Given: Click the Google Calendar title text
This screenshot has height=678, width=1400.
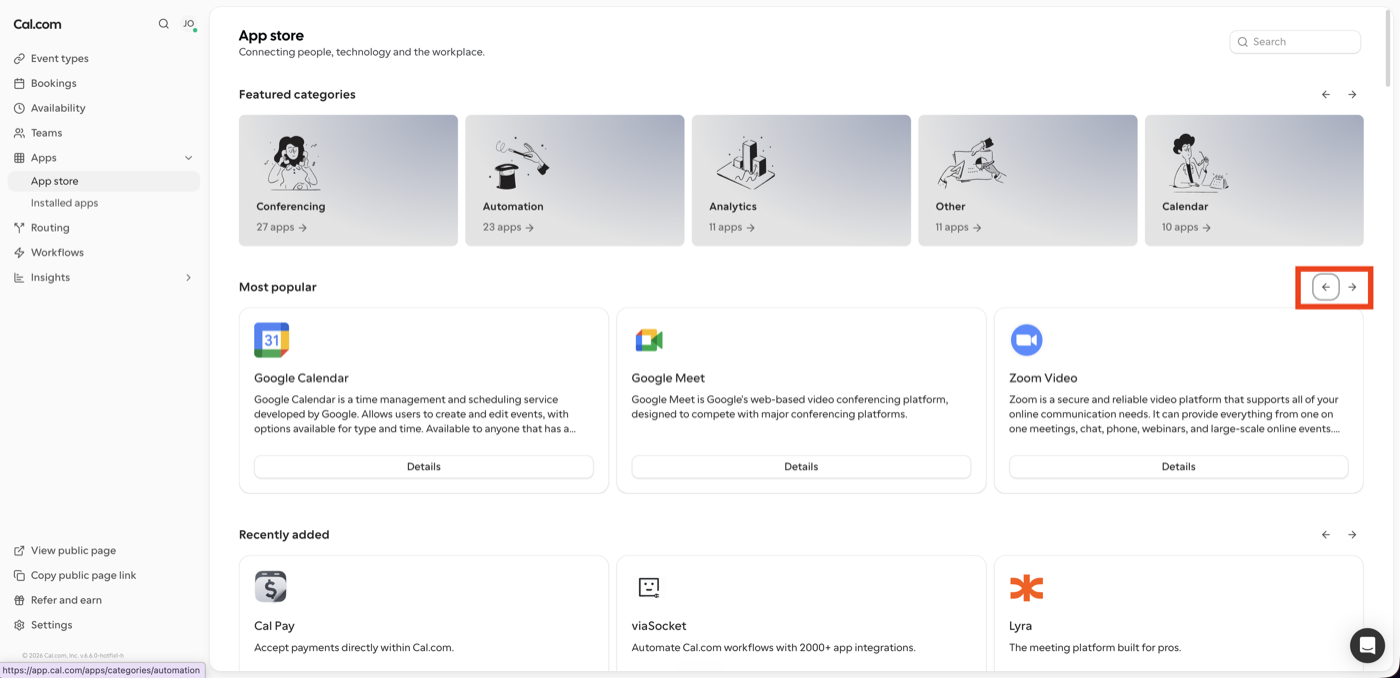Looking at the screenshot, I should [x=301, y=378].
